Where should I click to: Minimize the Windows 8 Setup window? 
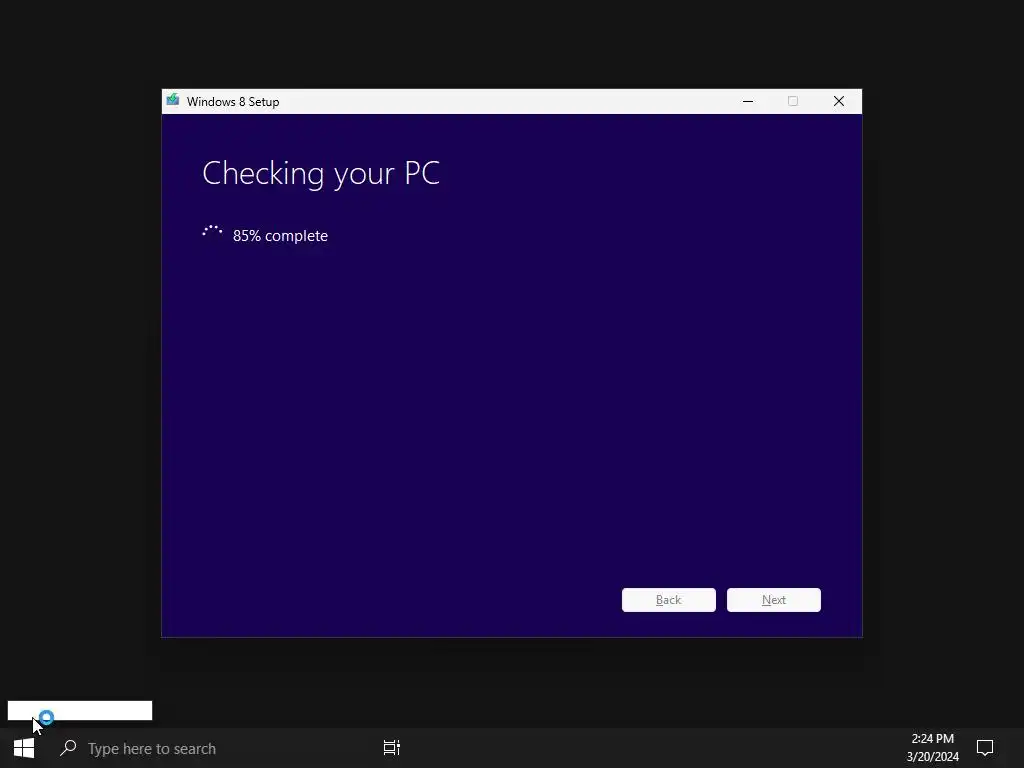pos(748,101)
